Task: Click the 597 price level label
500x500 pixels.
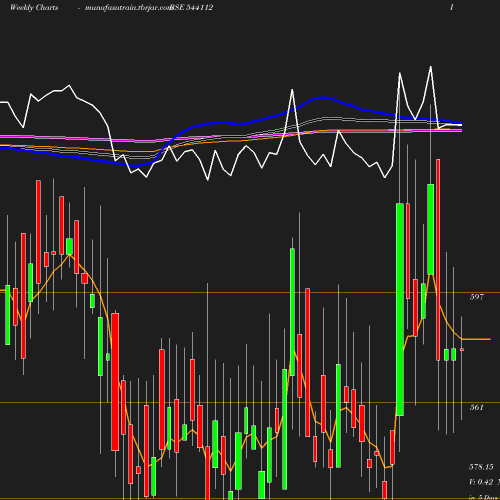Action: 477,297
